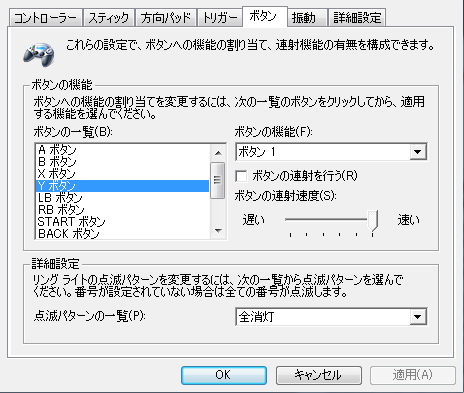Click the OK button
The width and height of the screenshot is (464, 393).
click(x=224, y=375)
